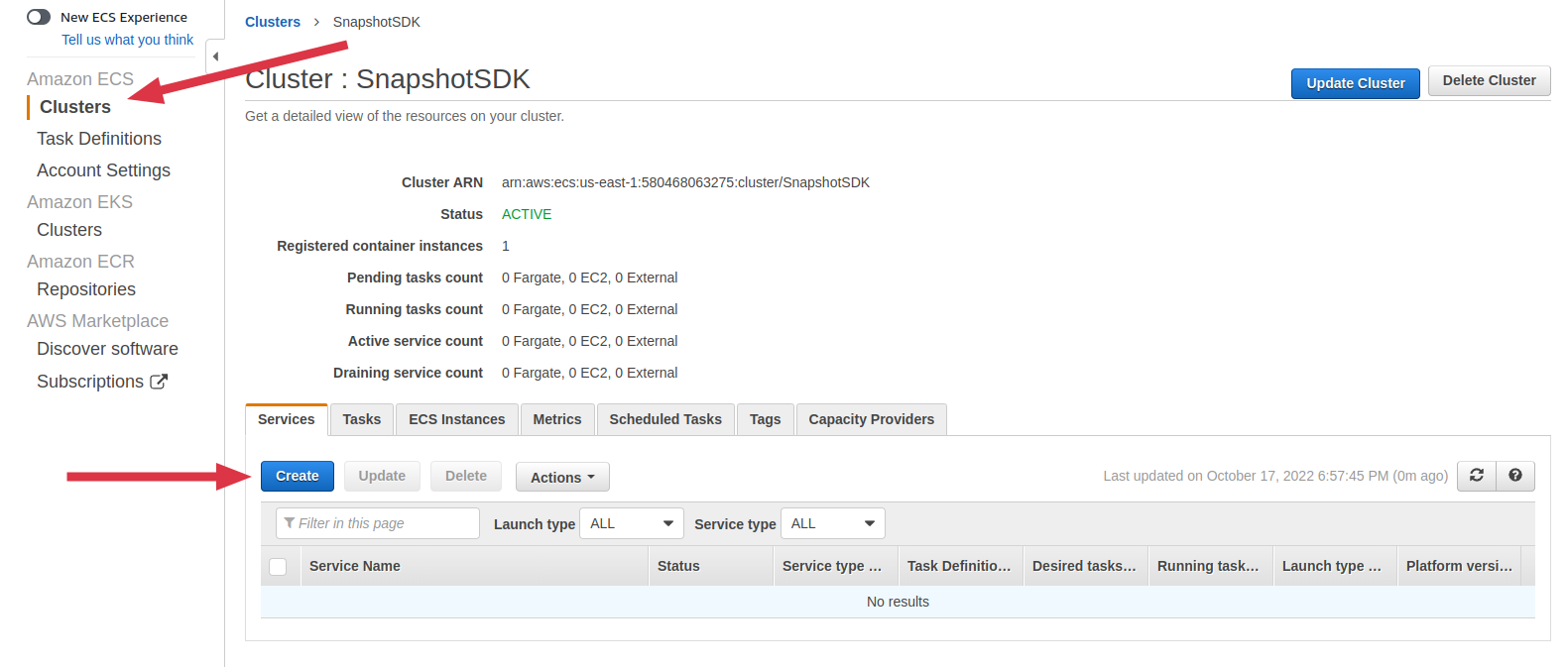Click the Clusters breadcrumb link

(x=272, y=22)
